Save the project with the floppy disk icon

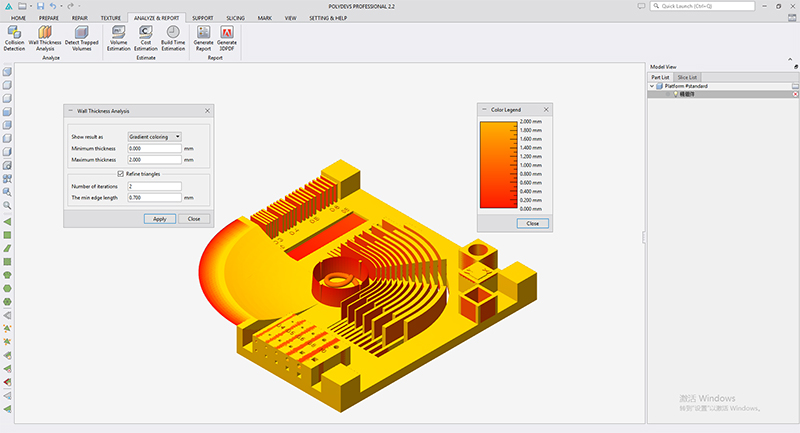(40, 6)
